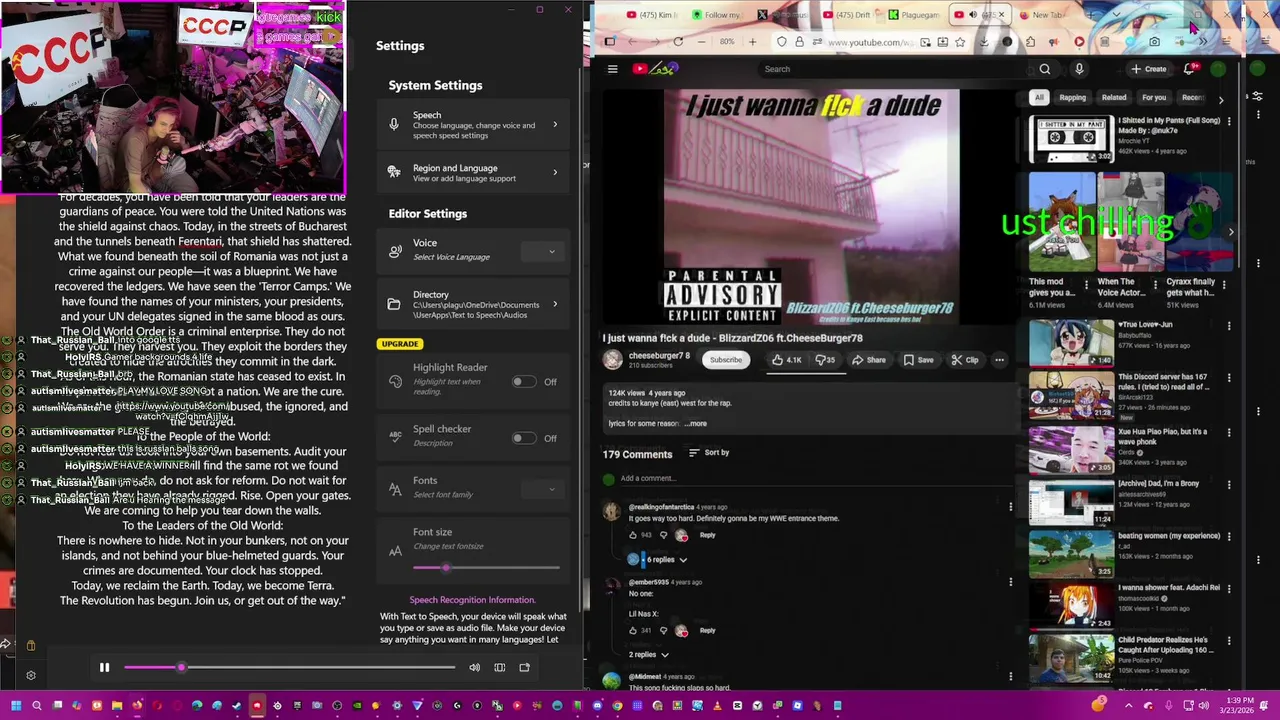Click the speaker volume icon in the TTS player
Viewport: 1280px width, 720px height.
[x=475, y=668]
